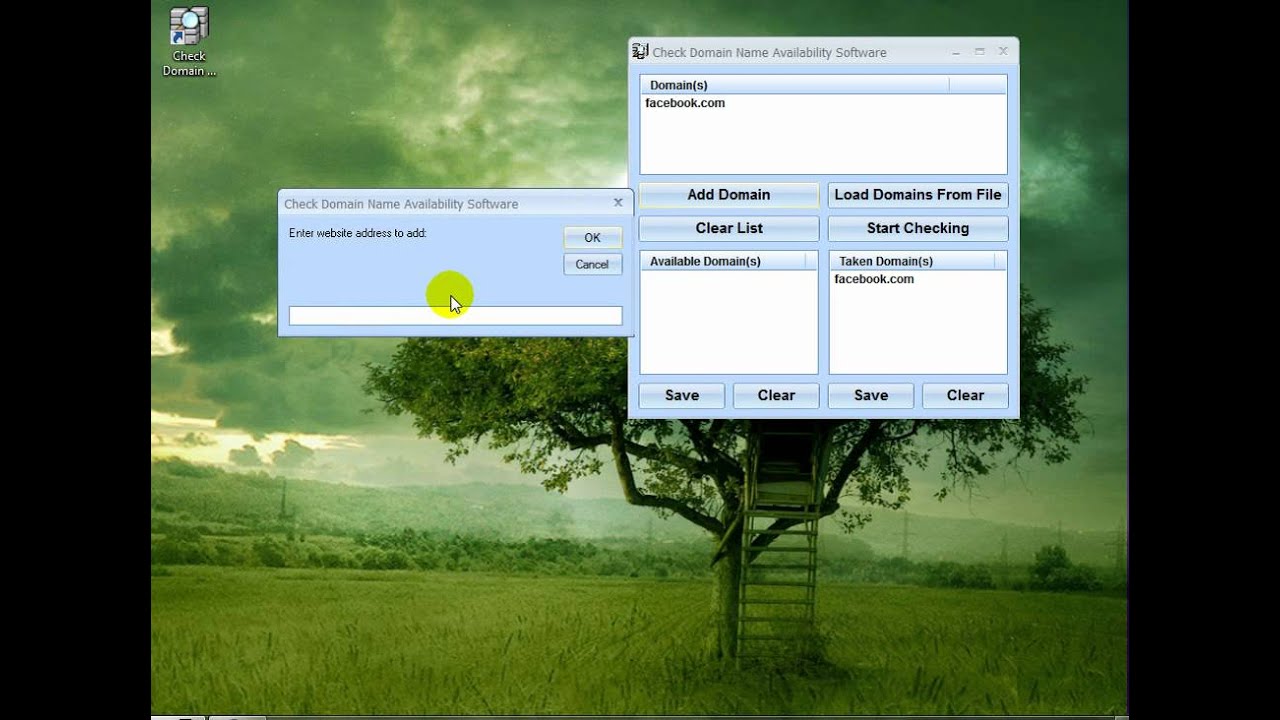
Task: Click the Start Checking button
Action: pyautogui.click(x=918, y=228)
